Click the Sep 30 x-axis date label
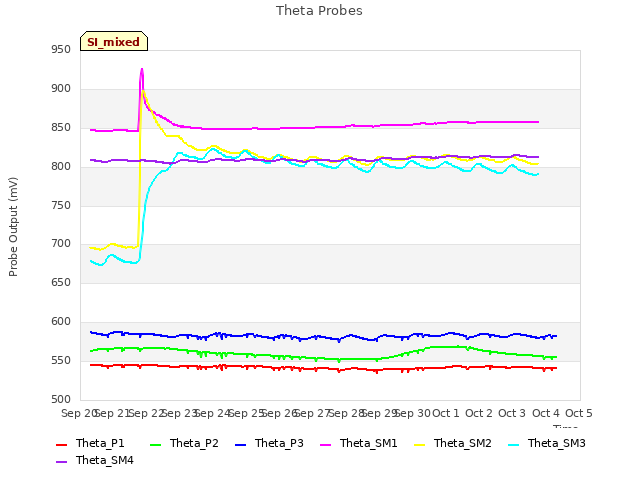The width and height of the screenshot is (640, 480). [413, 413]
